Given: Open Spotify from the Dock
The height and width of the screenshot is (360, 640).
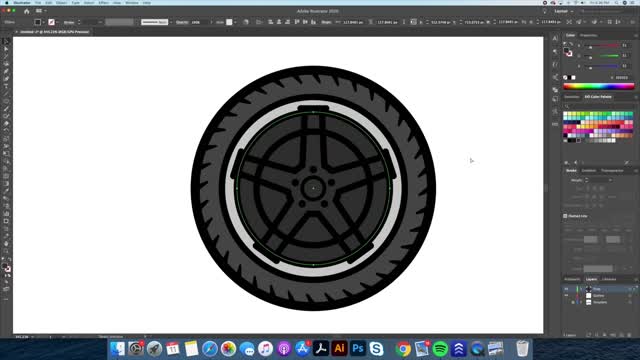Looking at the screenshot, I should [x=440, y=349].
